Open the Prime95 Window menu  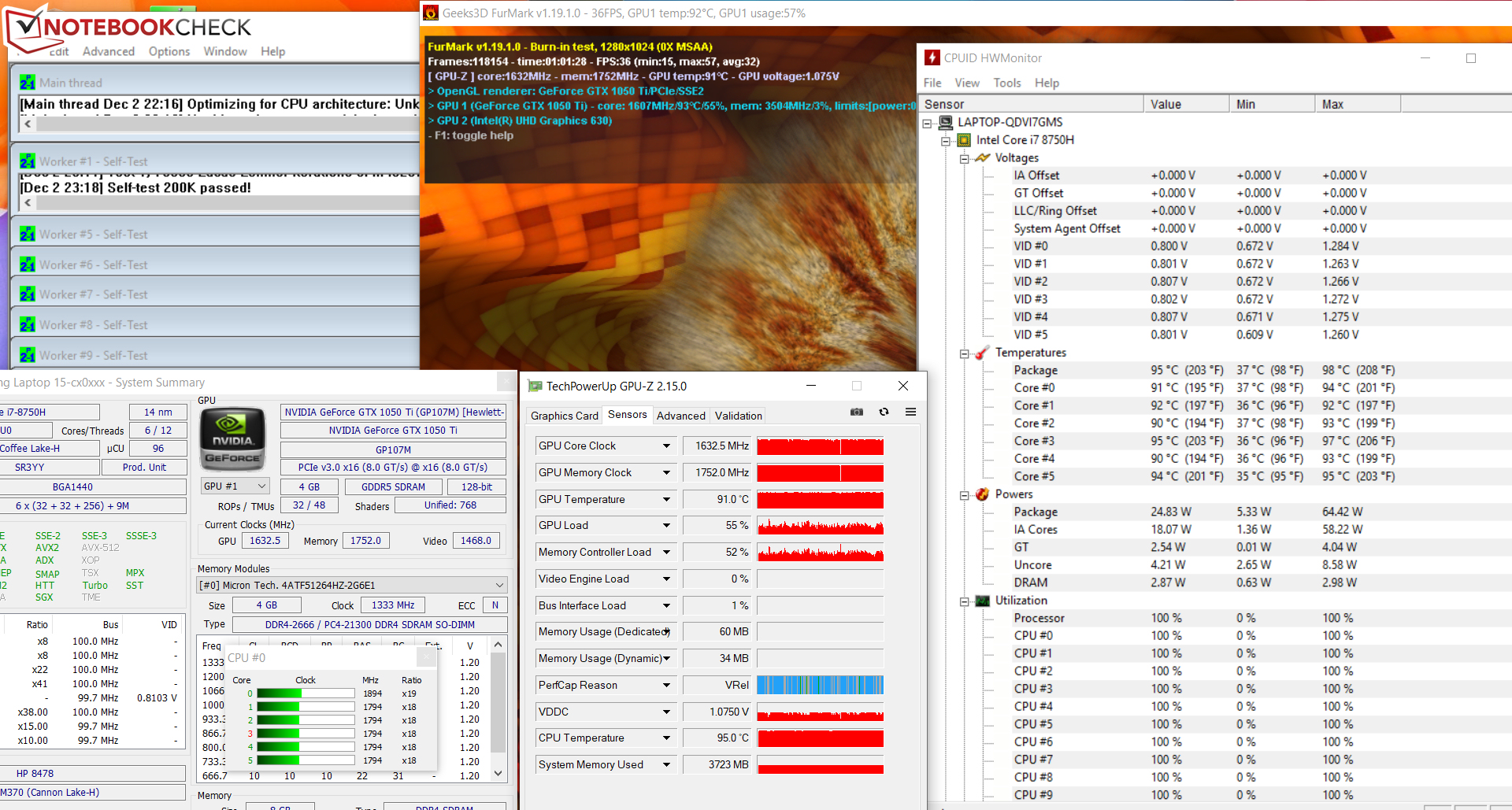click(x=225, y=51)
